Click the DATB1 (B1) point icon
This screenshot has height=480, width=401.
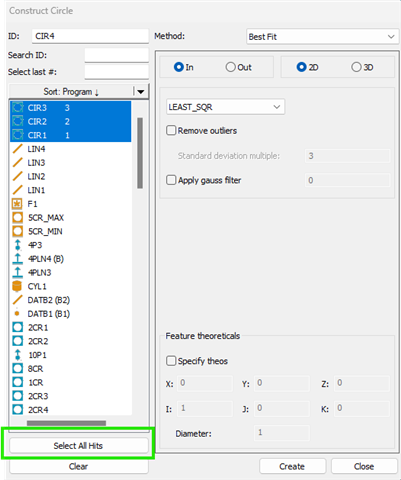[x=17, y=314]
